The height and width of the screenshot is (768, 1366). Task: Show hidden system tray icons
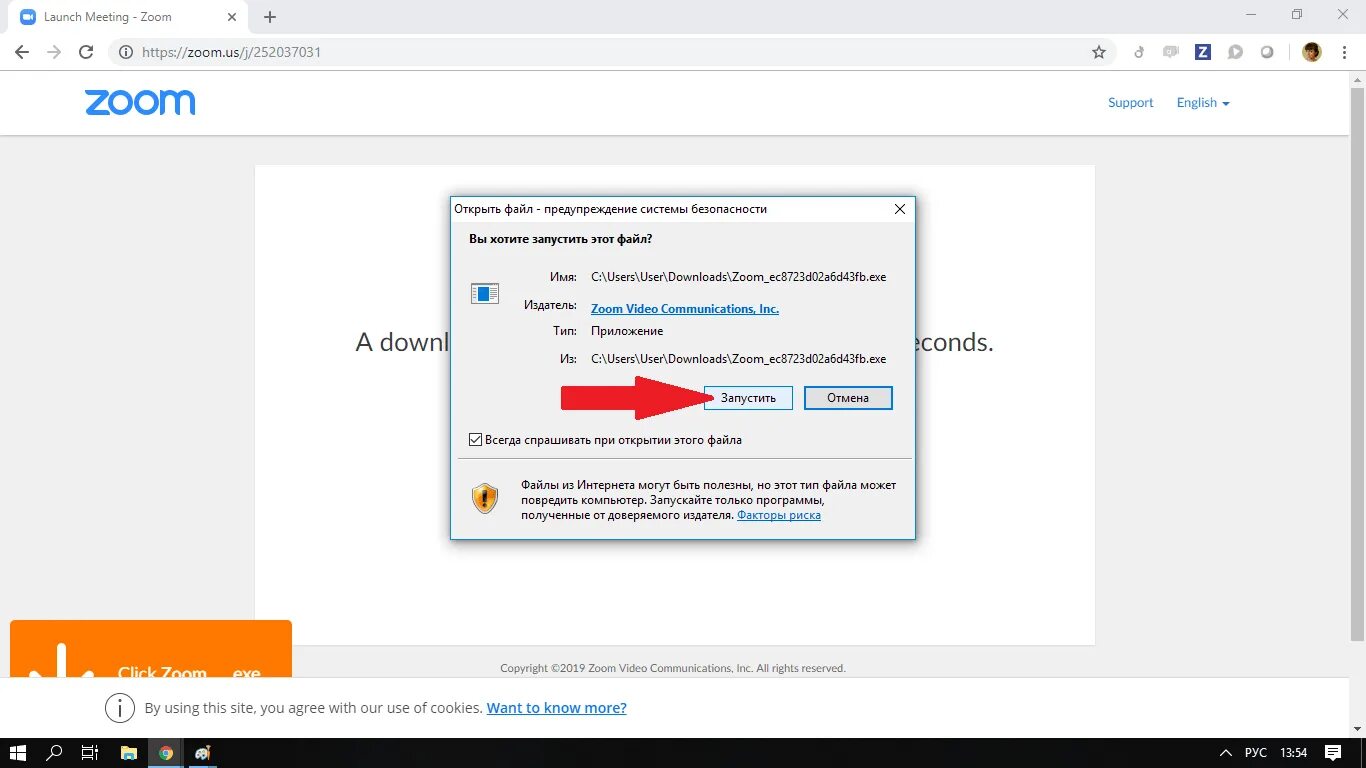(1226, 753)
